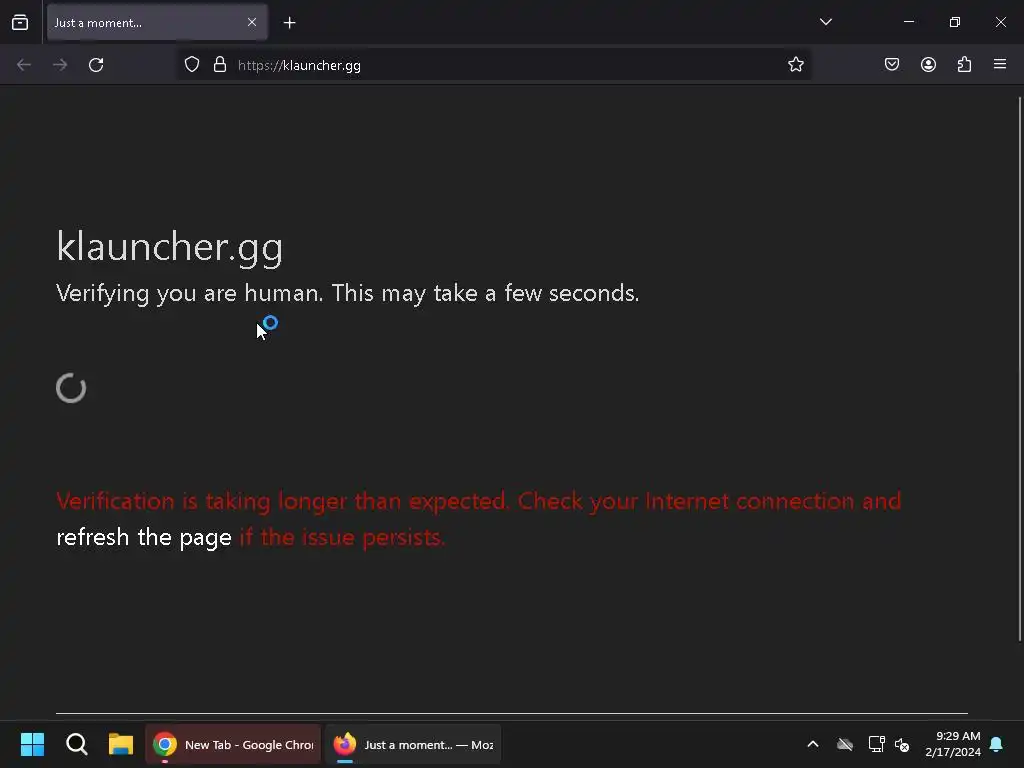
Task: Expand the list all tabs chevron
Action: coord(825,22)
